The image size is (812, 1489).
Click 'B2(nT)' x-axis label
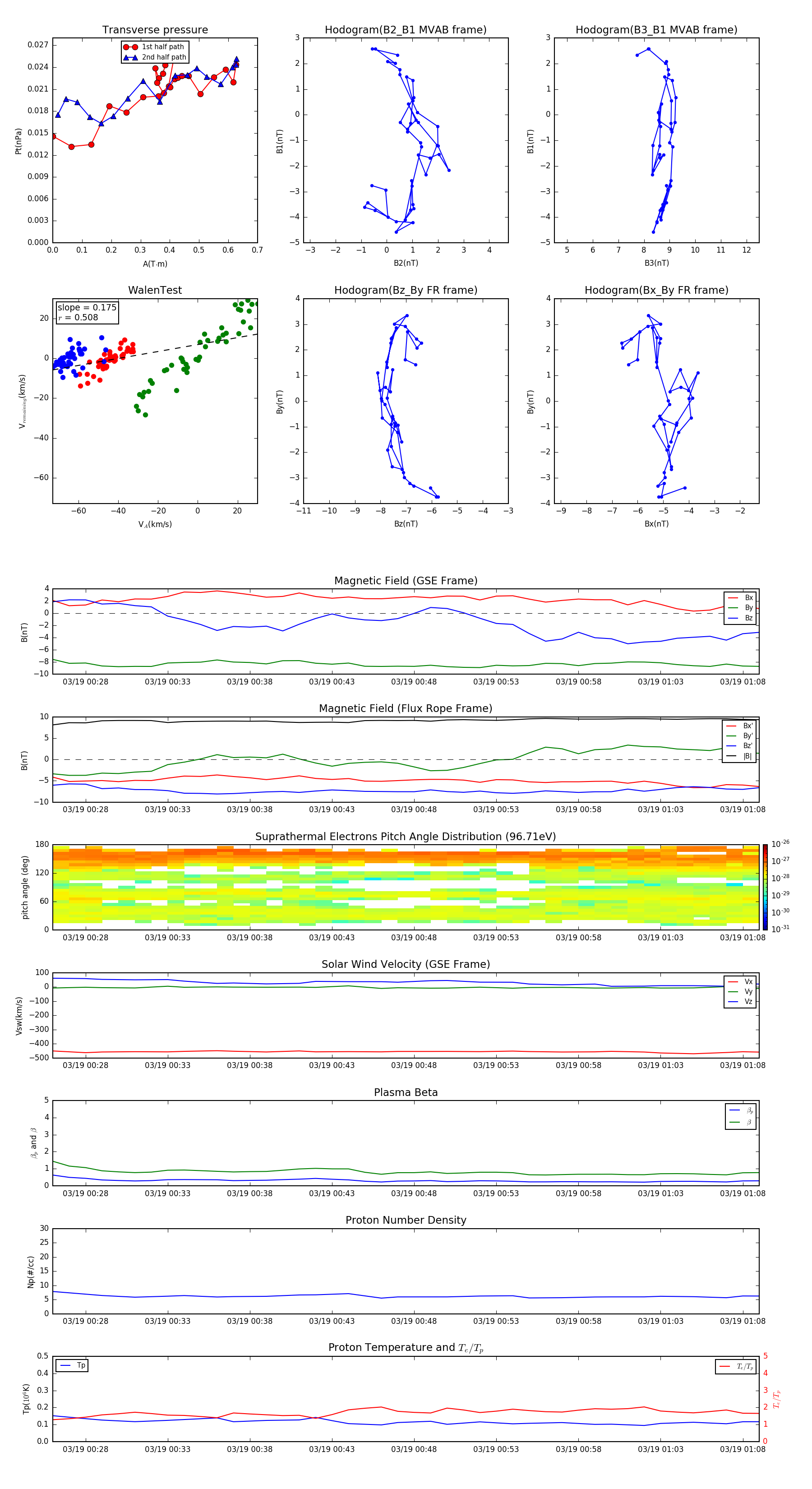[406, 263]
